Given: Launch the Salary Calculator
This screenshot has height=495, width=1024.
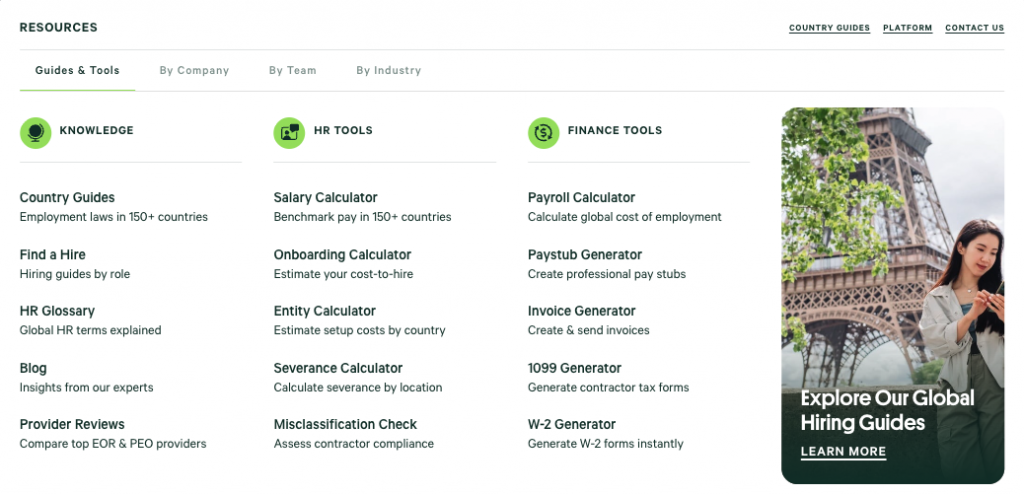Looking at the screenshot, I should coord(325,197).
